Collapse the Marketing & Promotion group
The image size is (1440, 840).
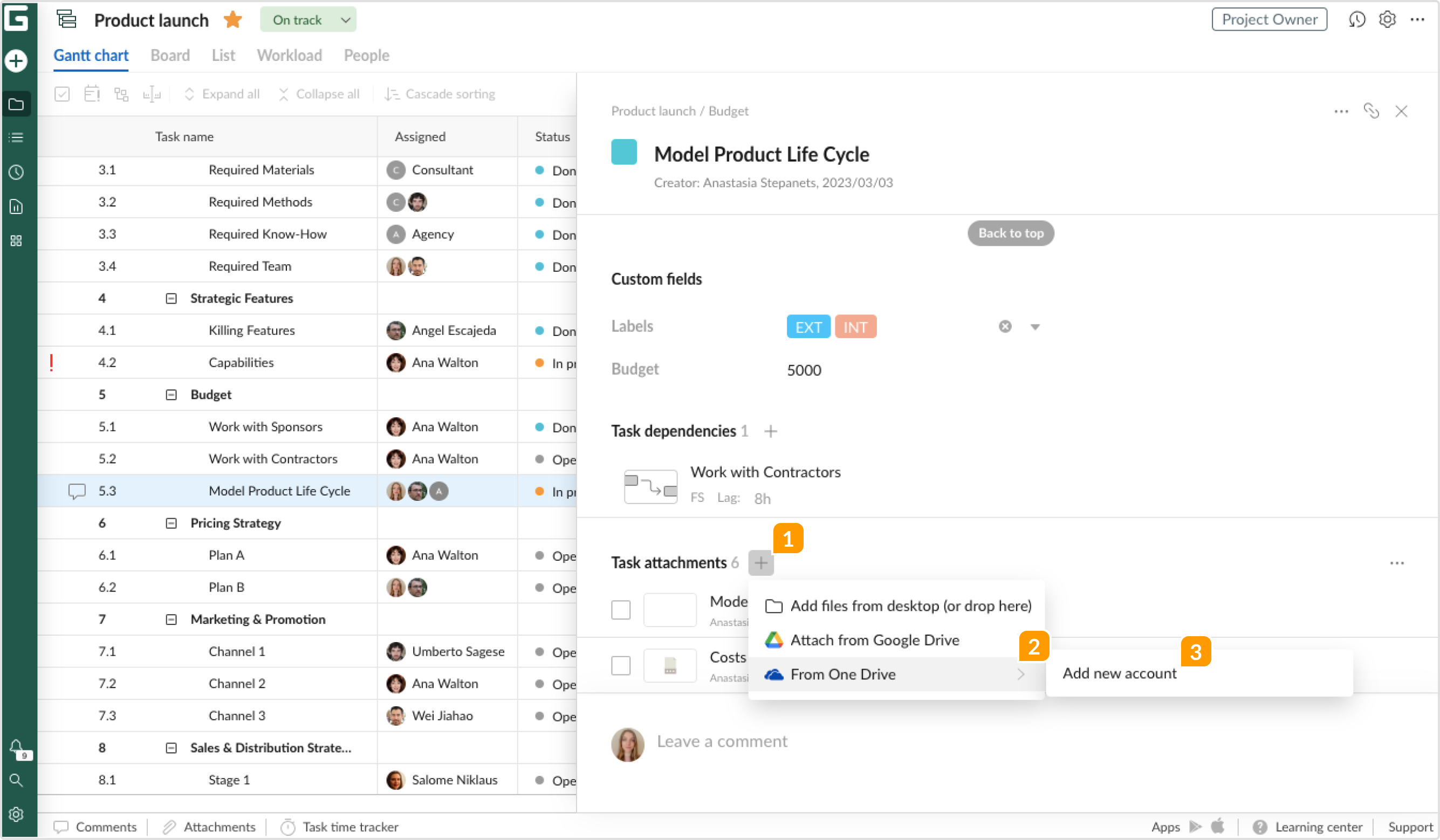tap(171, 620)
